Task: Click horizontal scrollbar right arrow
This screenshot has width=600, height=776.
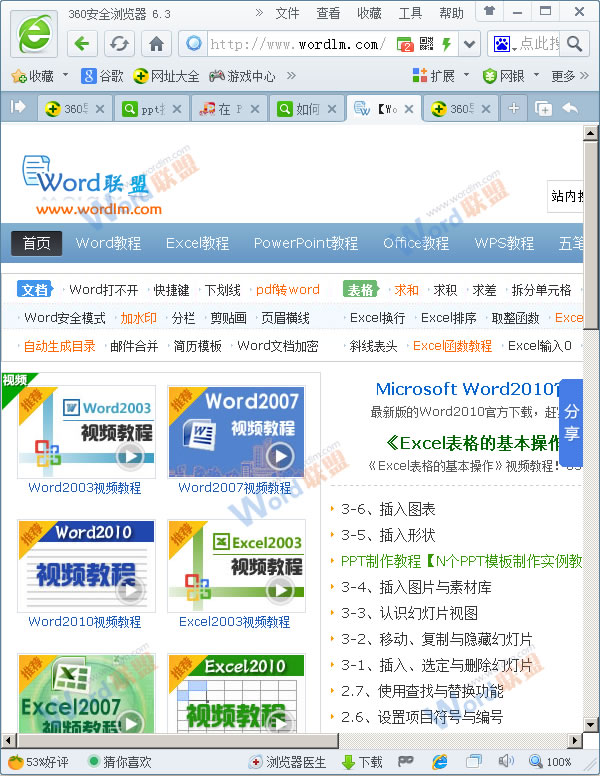Action: [574, 741]
